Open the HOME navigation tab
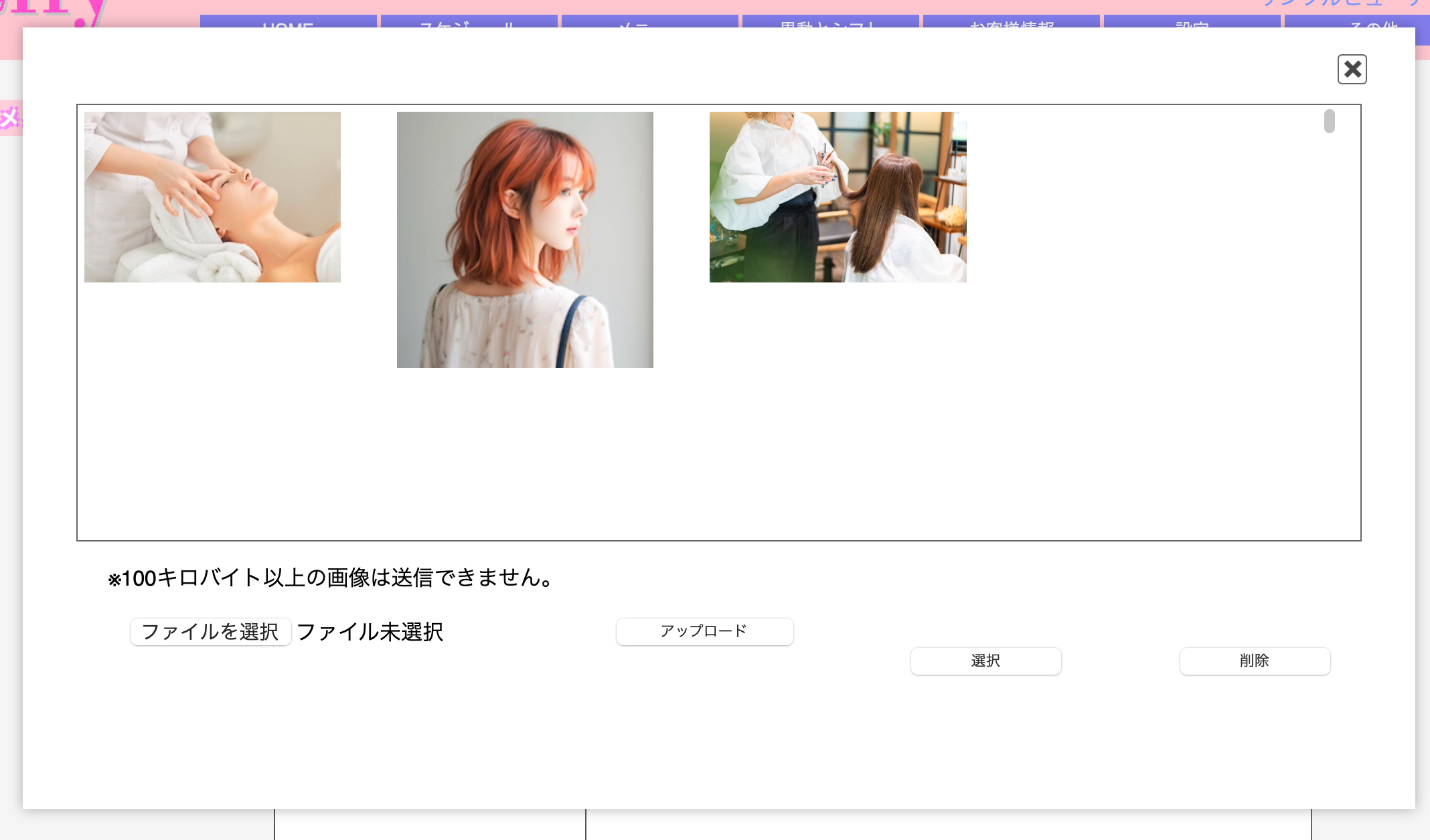This screenshot has width=1430, height=840. point(288,27)
